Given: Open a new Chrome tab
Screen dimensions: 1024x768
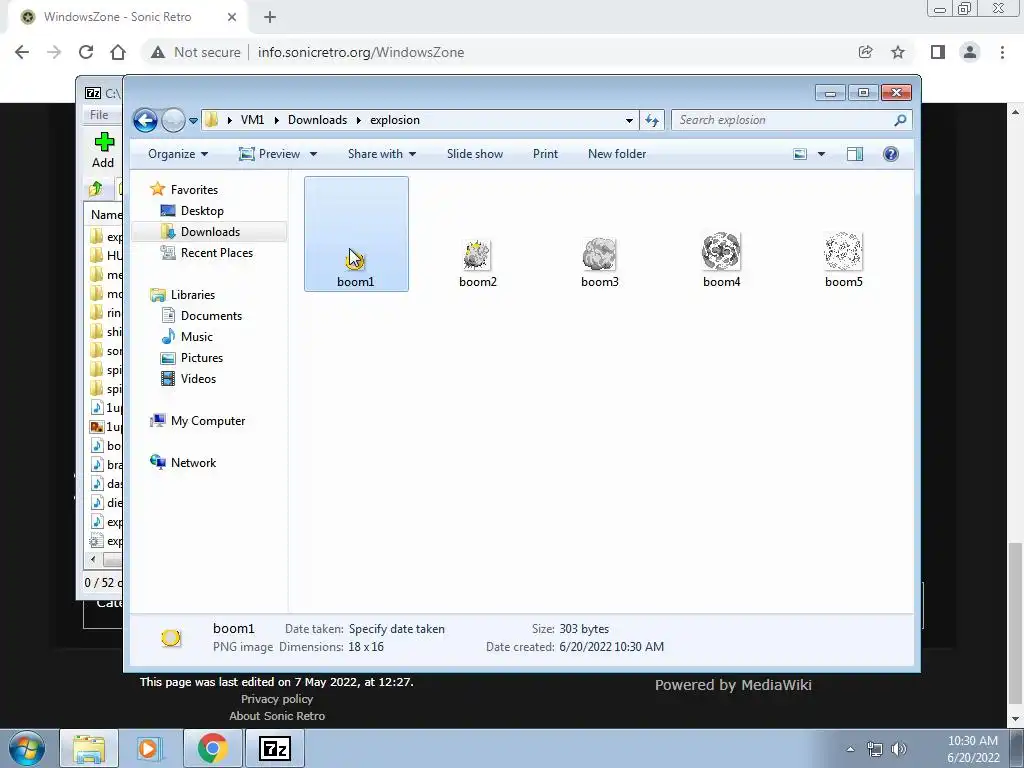Looking at the screenshot, I should [270, 17].
